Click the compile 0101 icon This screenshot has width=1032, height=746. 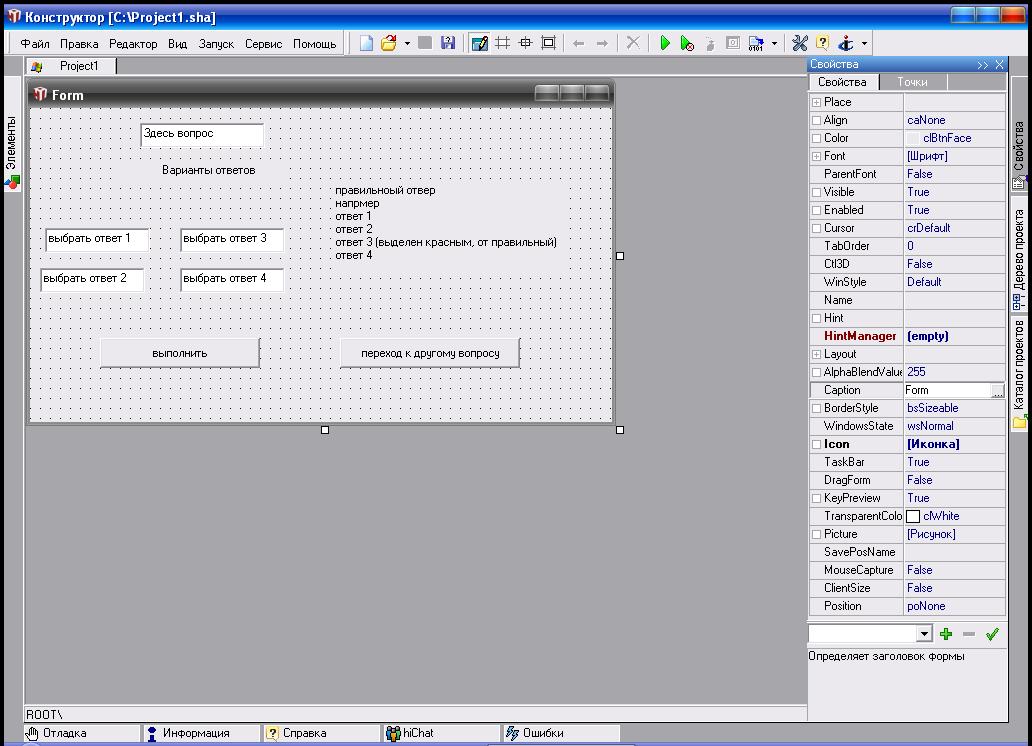pos(756,43)
